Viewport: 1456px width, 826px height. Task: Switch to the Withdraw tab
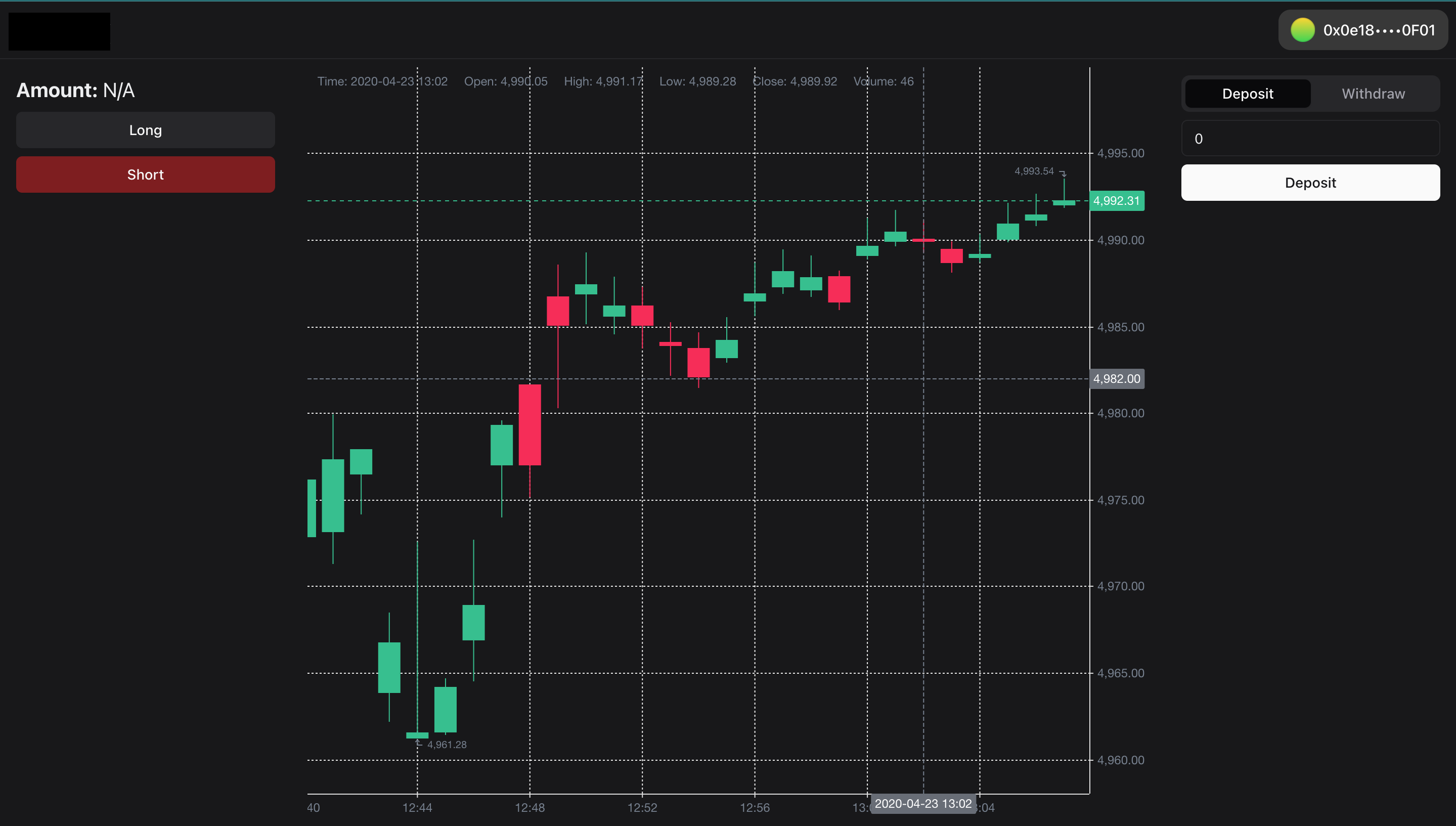(x=1373, y=94)
